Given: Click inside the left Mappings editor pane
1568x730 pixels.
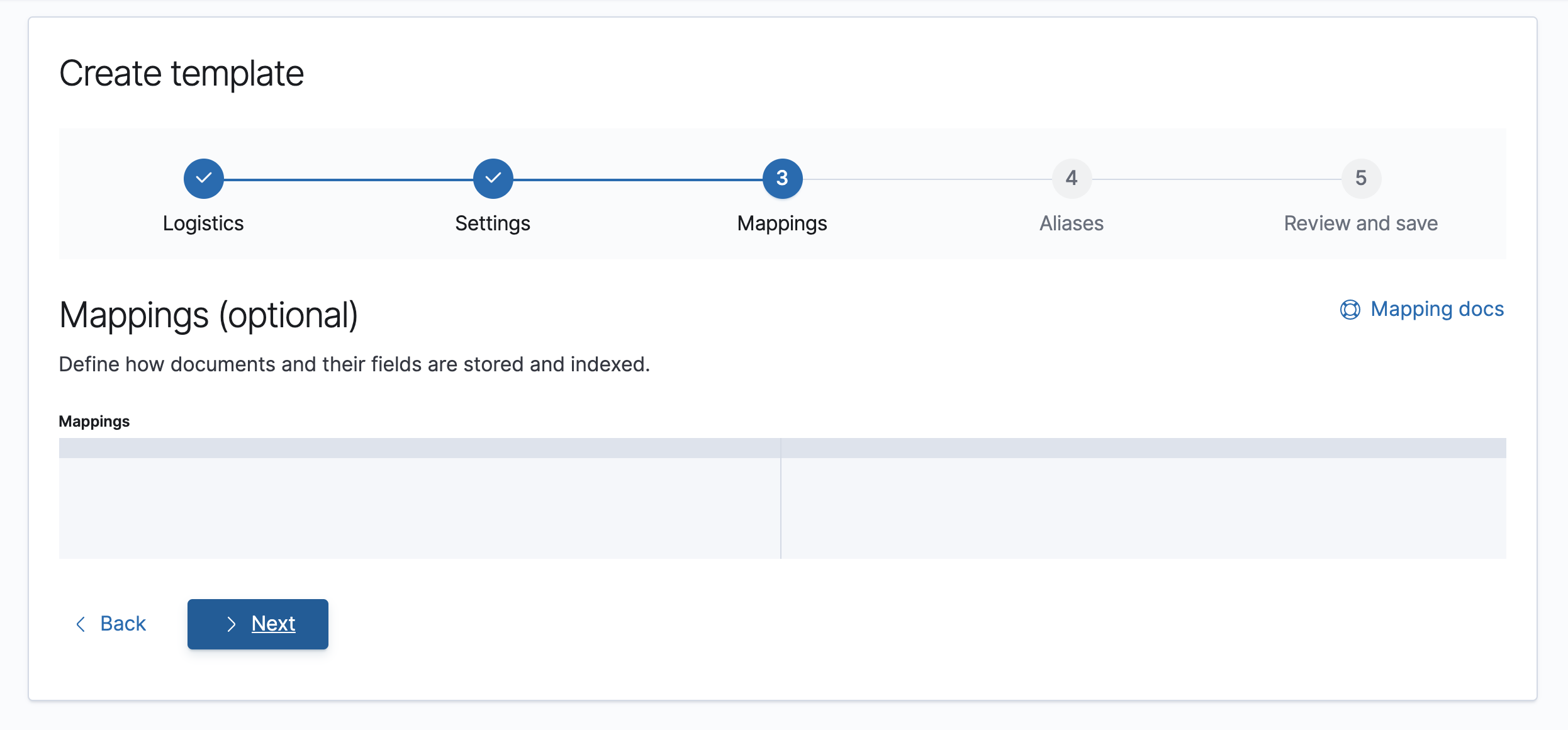Looking at the screenshot, I should pyautogui.click(x=419, y=508).
